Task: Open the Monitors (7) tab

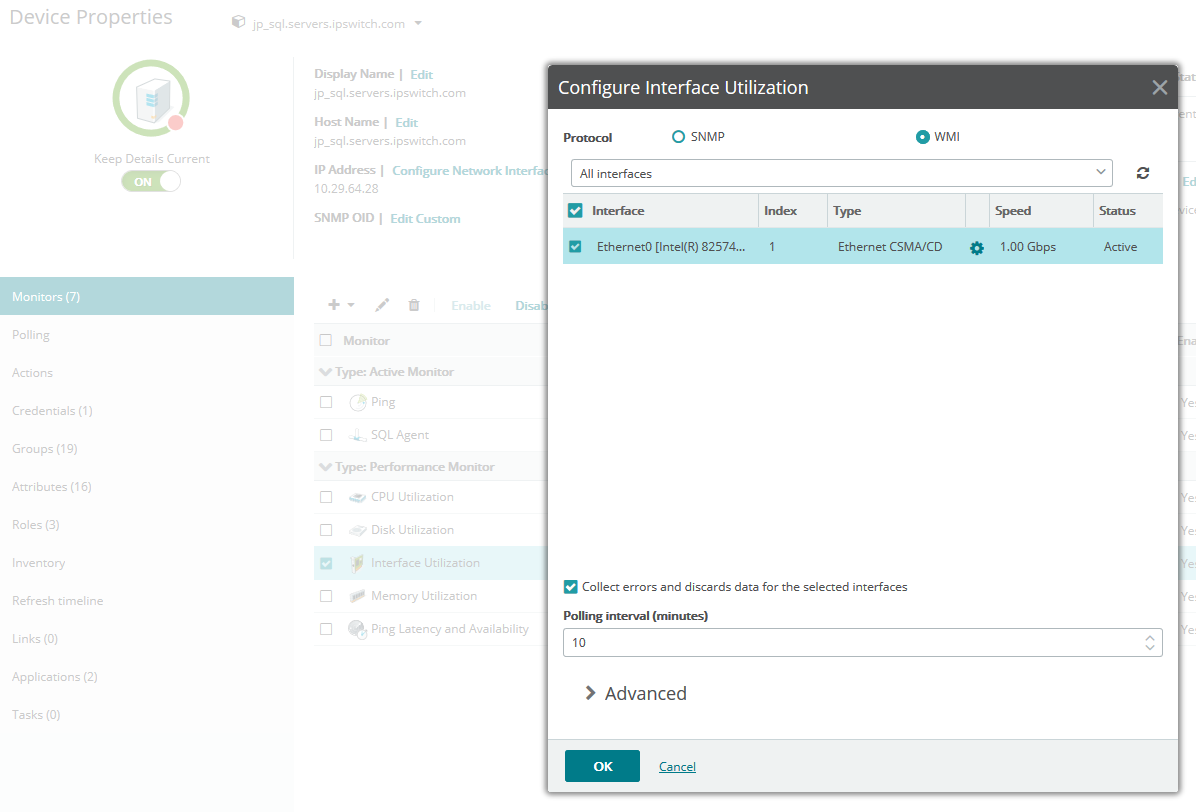Action: 146,296
